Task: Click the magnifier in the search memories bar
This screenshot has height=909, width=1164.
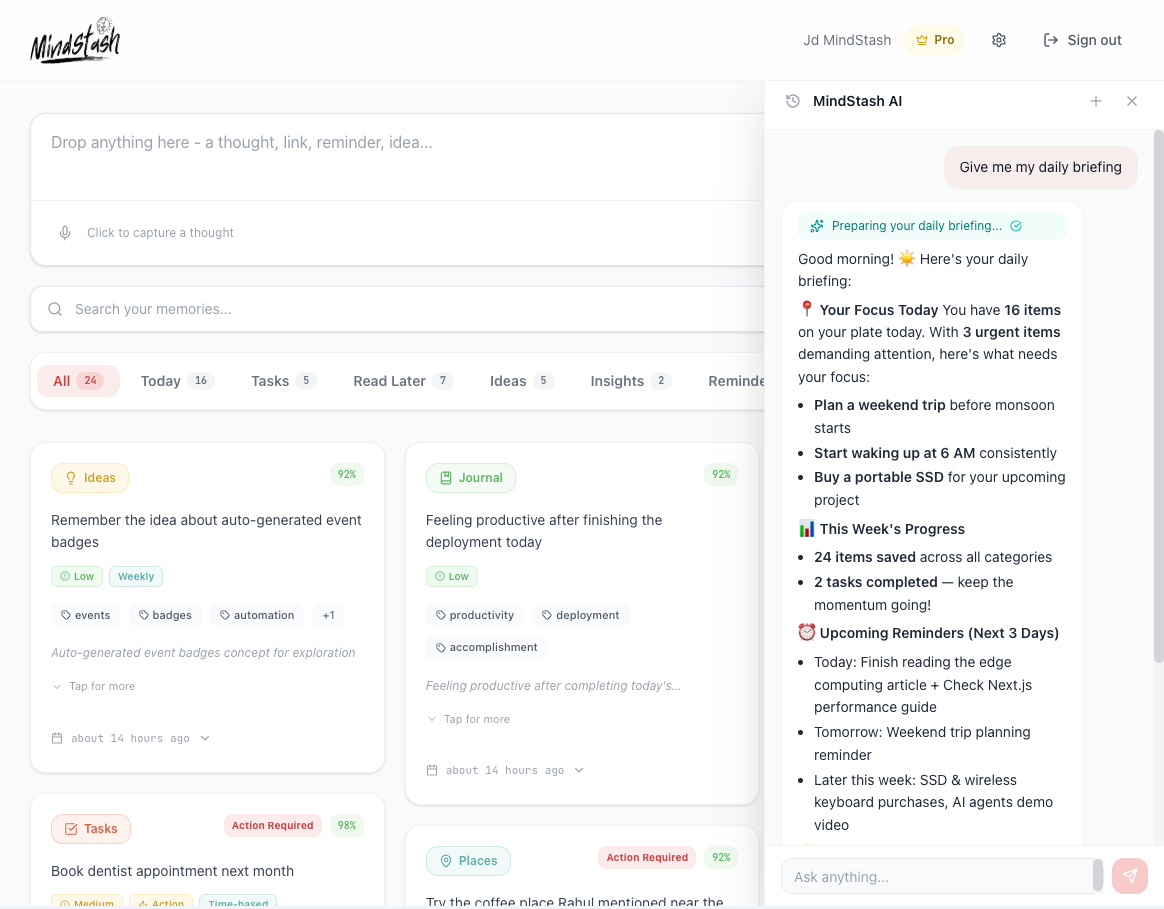Action: pyautogui.click(x=55, y=308)
